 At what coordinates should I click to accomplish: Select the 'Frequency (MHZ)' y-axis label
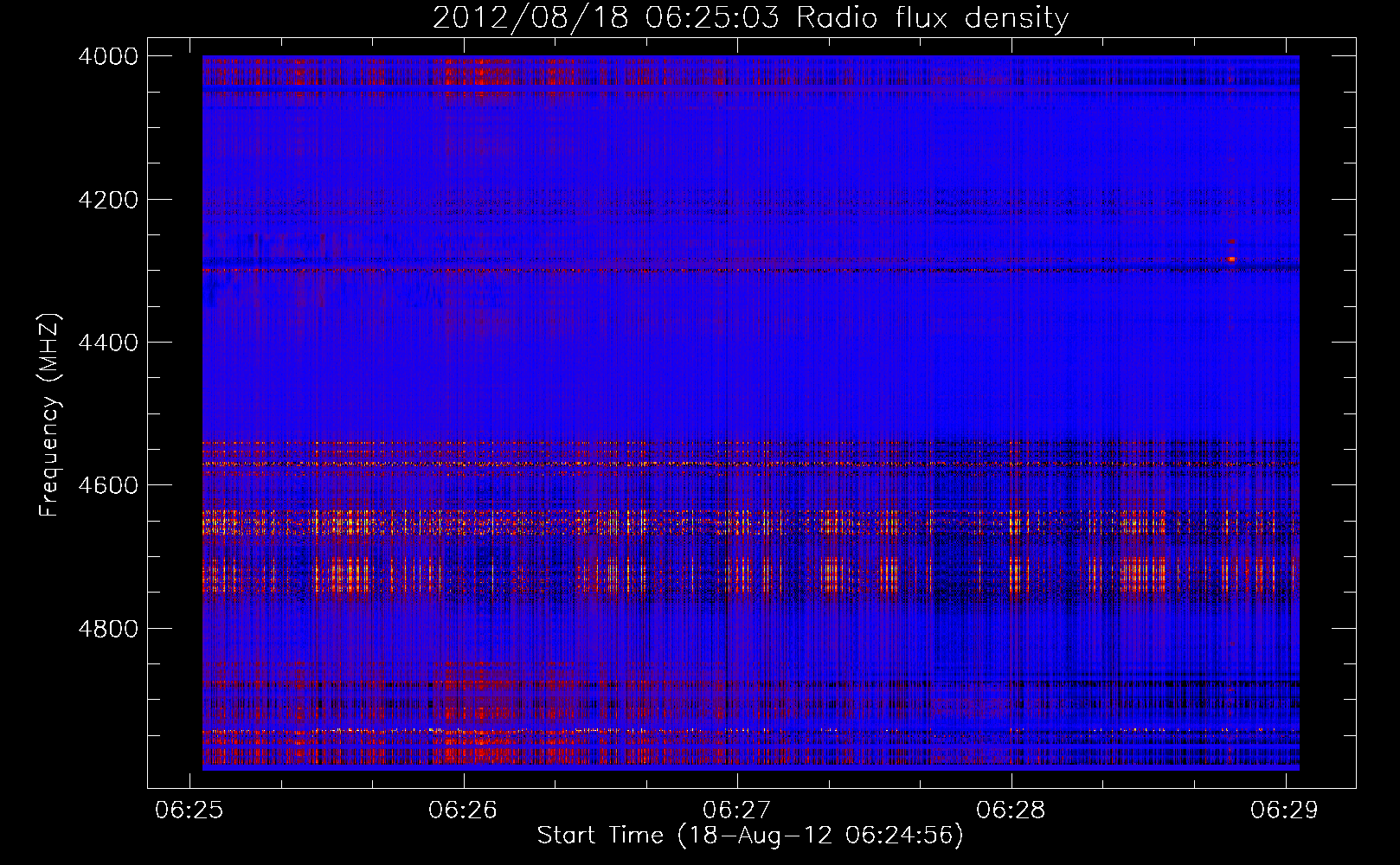[49, 415]
